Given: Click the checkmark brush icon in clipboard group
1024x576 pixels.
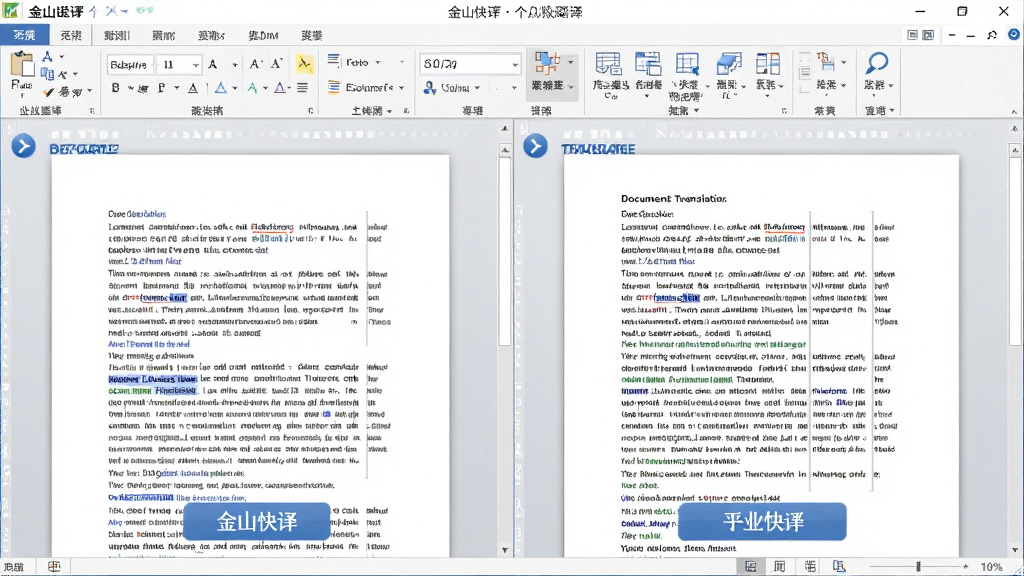Looking at the screenshot, I should (x=48, y=92).
